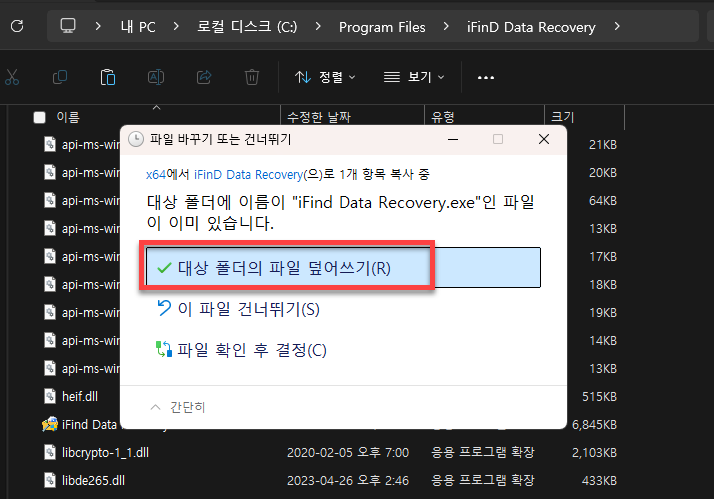
Task: Go to iFinD Data Recovery breadcrumb
Action: click(531, 27)
